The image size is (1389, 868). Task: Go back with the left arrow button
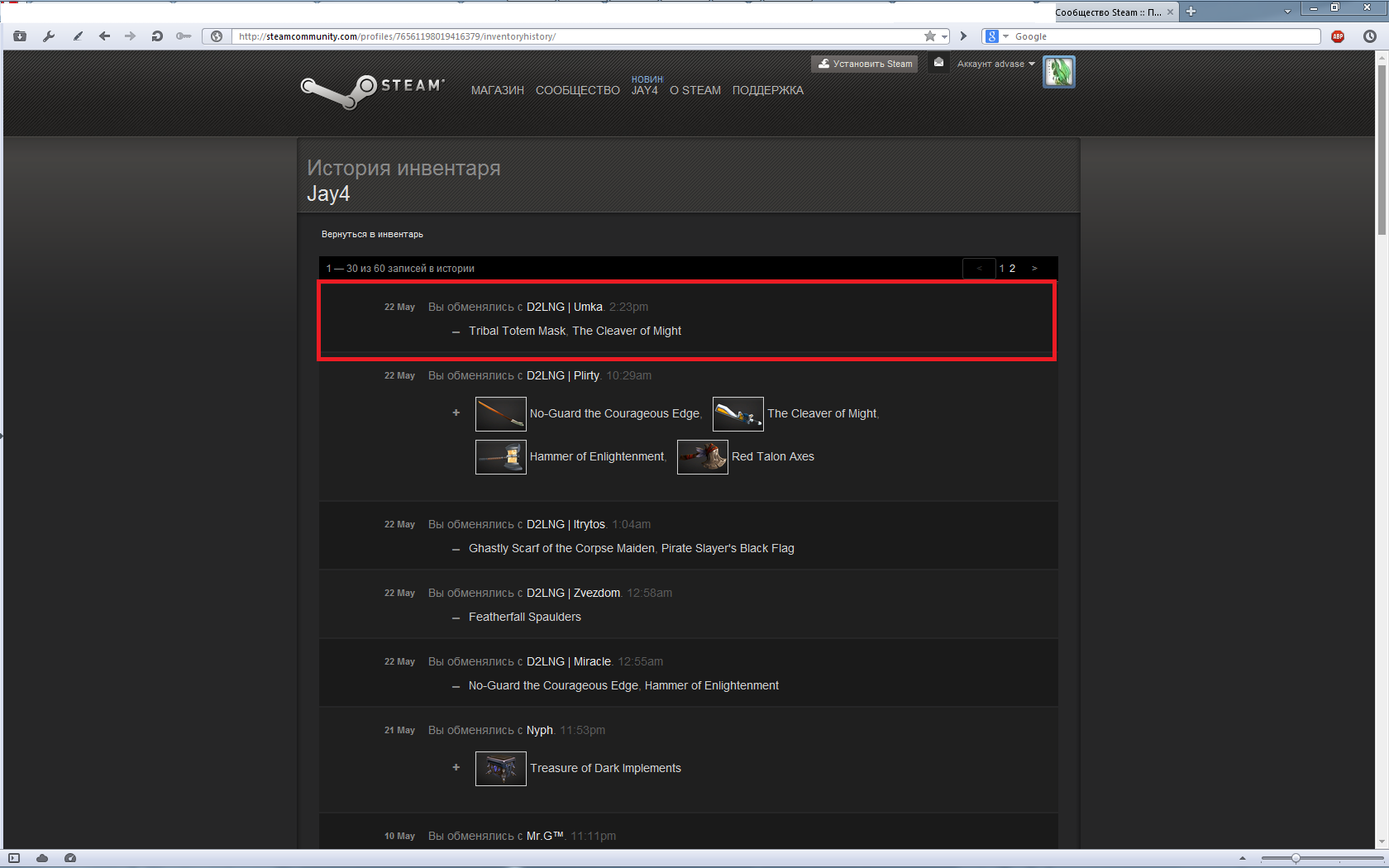click(104, 36)
